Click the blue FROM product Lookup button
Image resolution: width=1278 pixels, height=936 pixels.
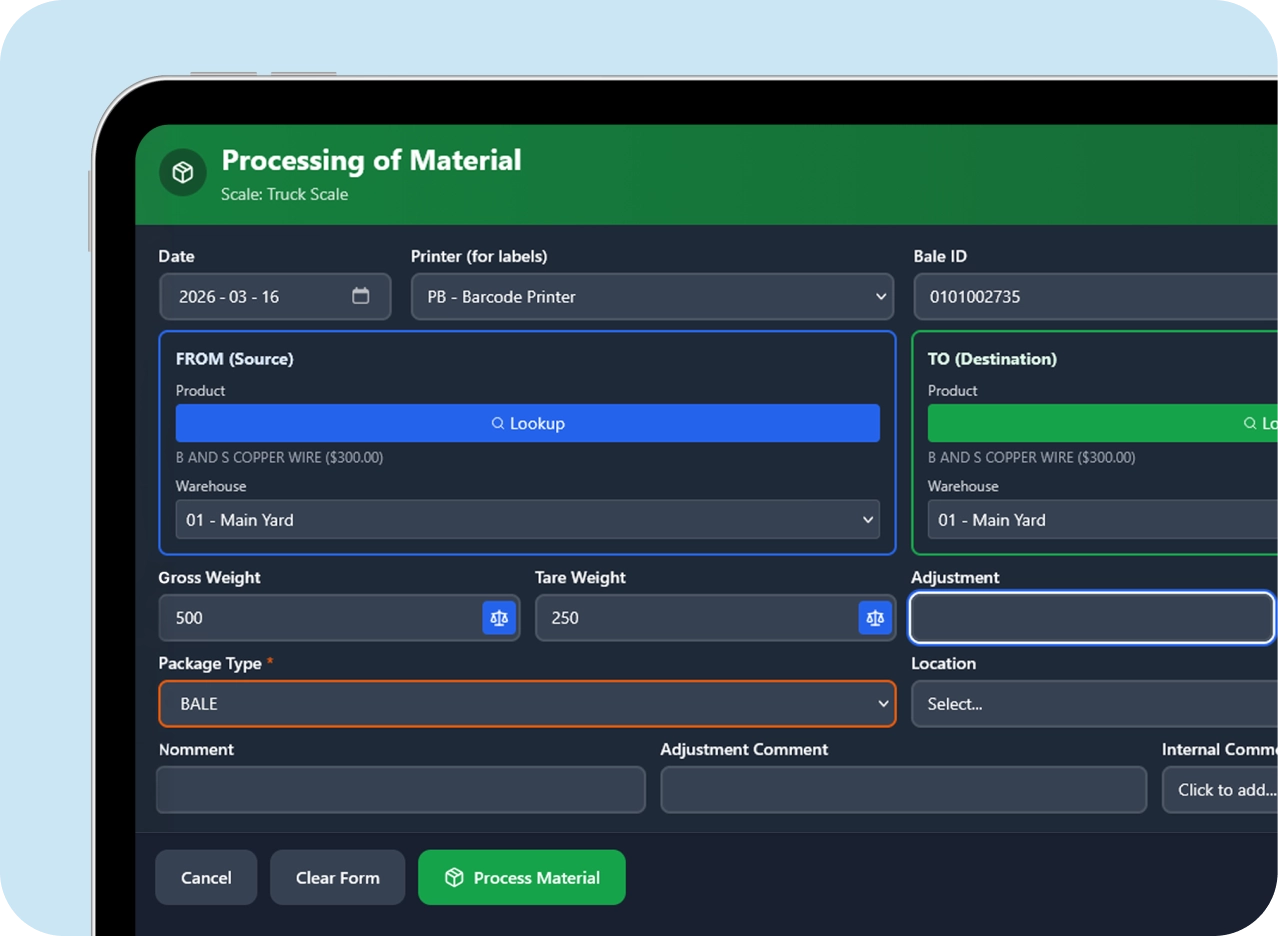[x=528, y=423]
